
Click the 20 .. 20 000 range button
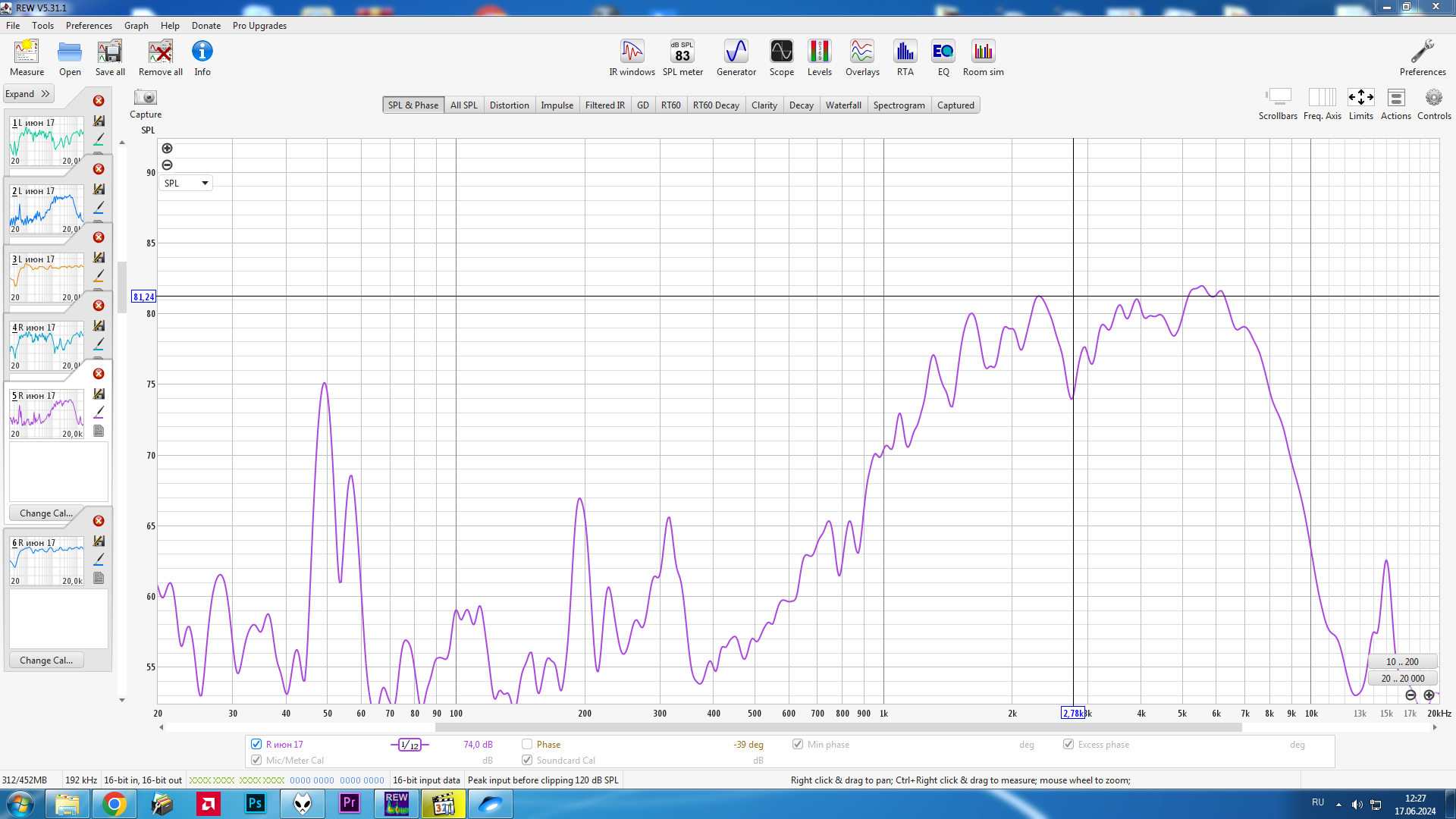pyautogui.click(x=1402, y=678)
